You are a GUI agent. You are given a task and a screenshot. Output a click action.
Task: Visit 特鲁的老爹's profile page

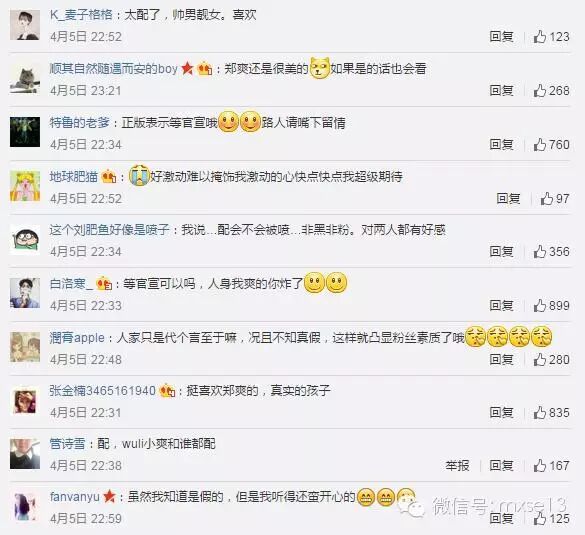coord(79,122)
